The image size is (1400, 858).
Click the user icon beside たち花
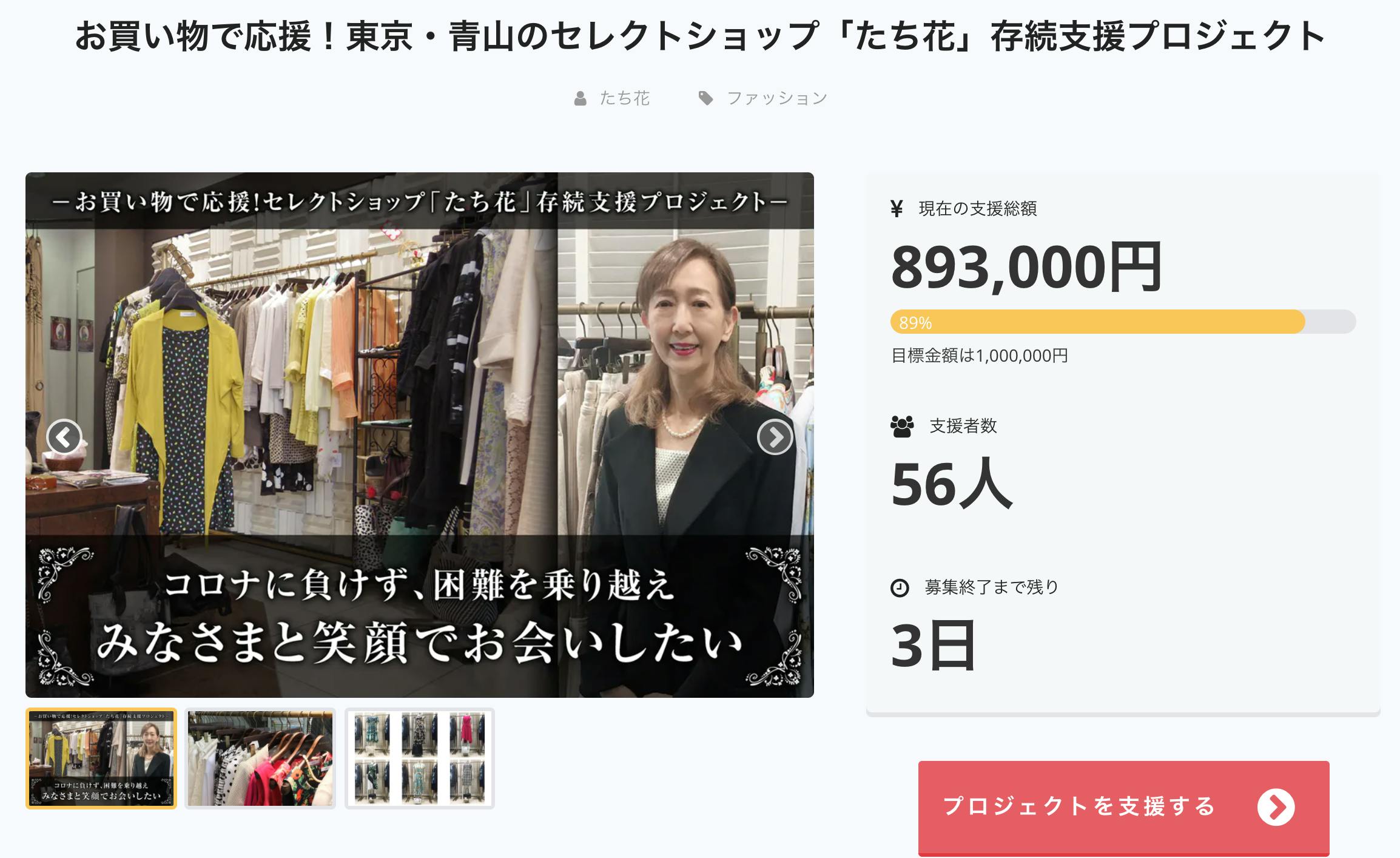(581, 98)
